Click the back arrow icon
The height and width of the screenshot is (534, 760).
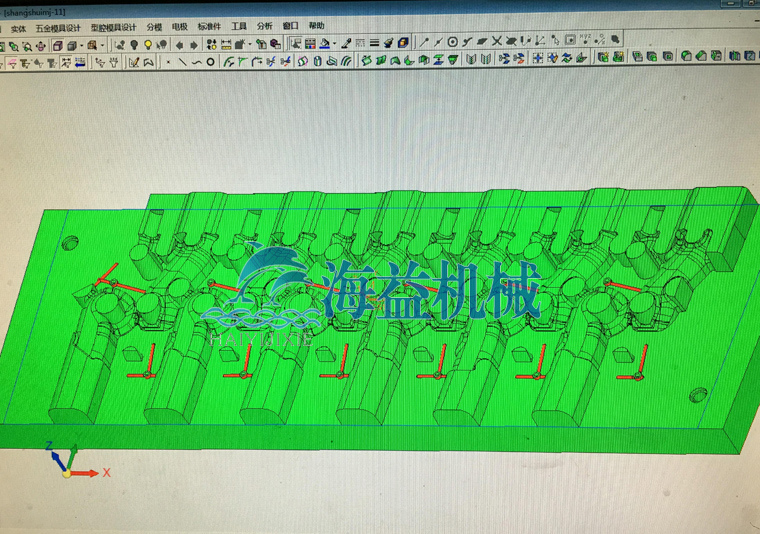[179, 45]
